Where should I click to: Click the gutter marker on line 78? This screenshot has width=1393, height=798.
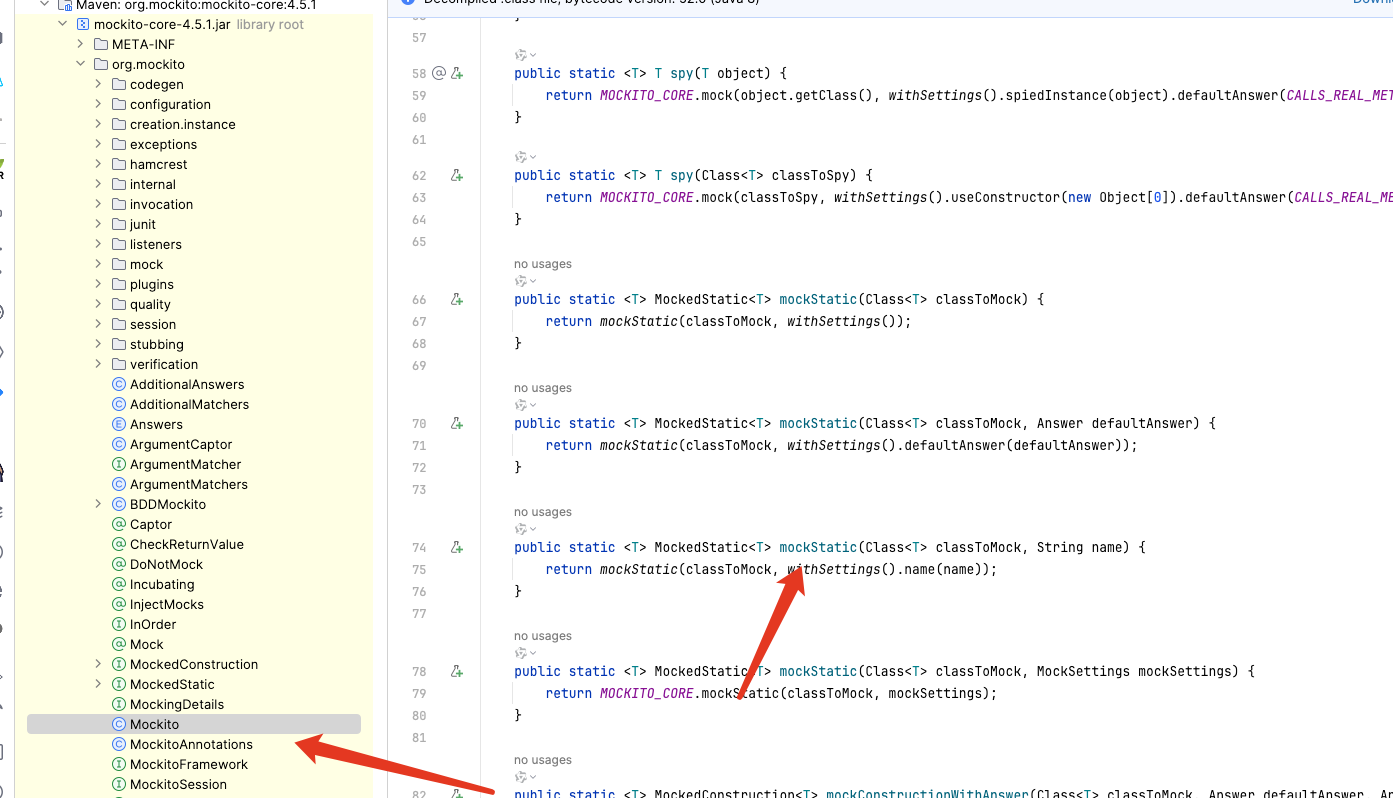pyautogui.click(x=457, y=671)
